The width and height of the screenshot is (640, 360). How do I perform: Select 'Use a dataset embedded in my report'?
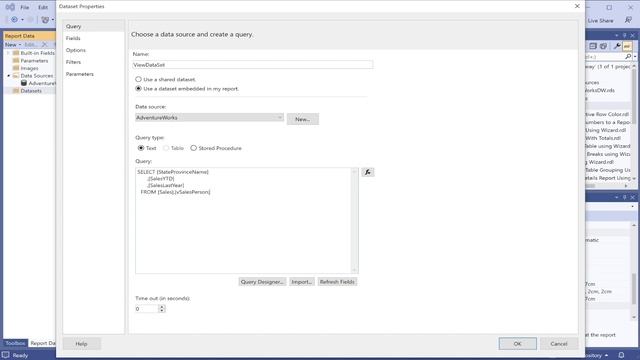click(138, 89)
